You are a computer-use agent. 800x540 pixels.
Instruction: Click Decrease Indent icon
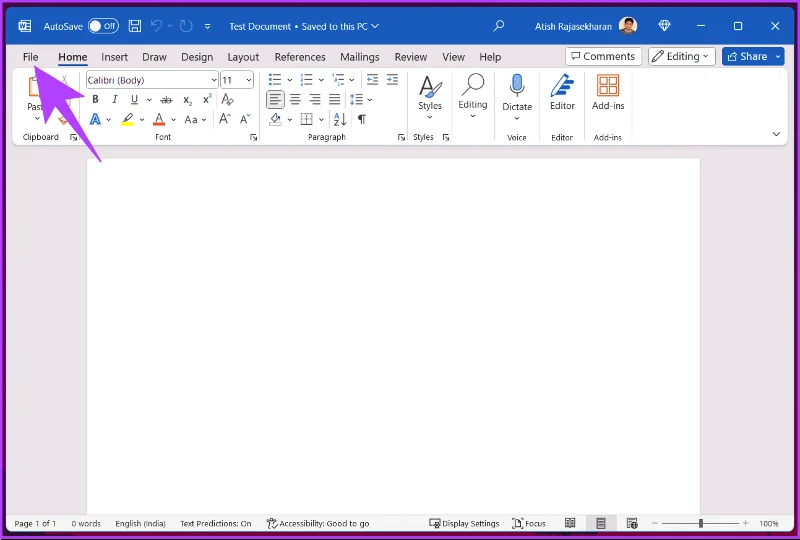(372, 80)
